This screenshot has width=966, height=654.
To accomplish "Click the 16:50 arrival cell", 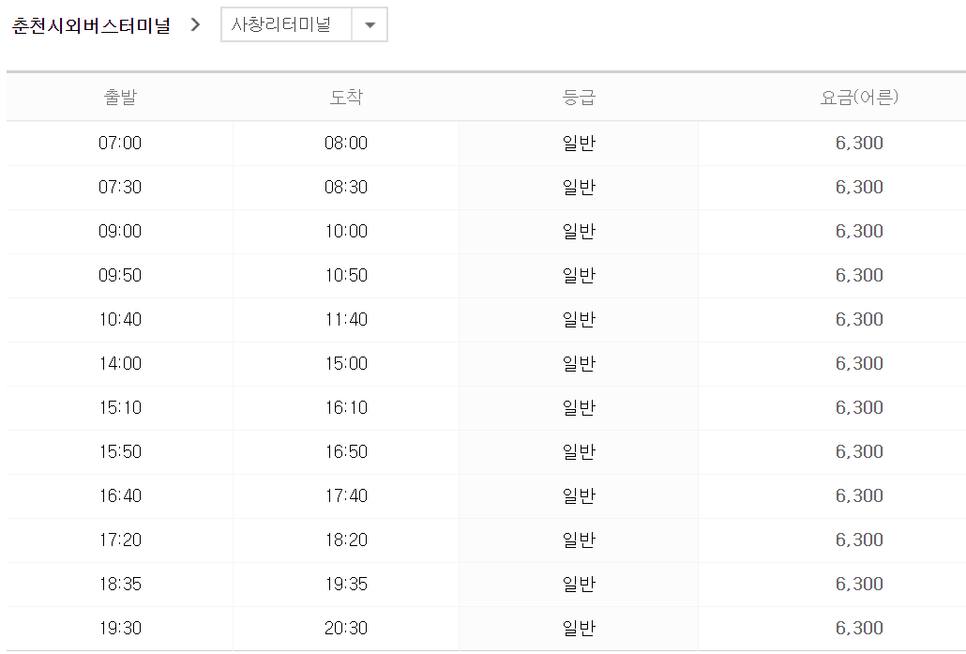I will click(x=346, y=451).
